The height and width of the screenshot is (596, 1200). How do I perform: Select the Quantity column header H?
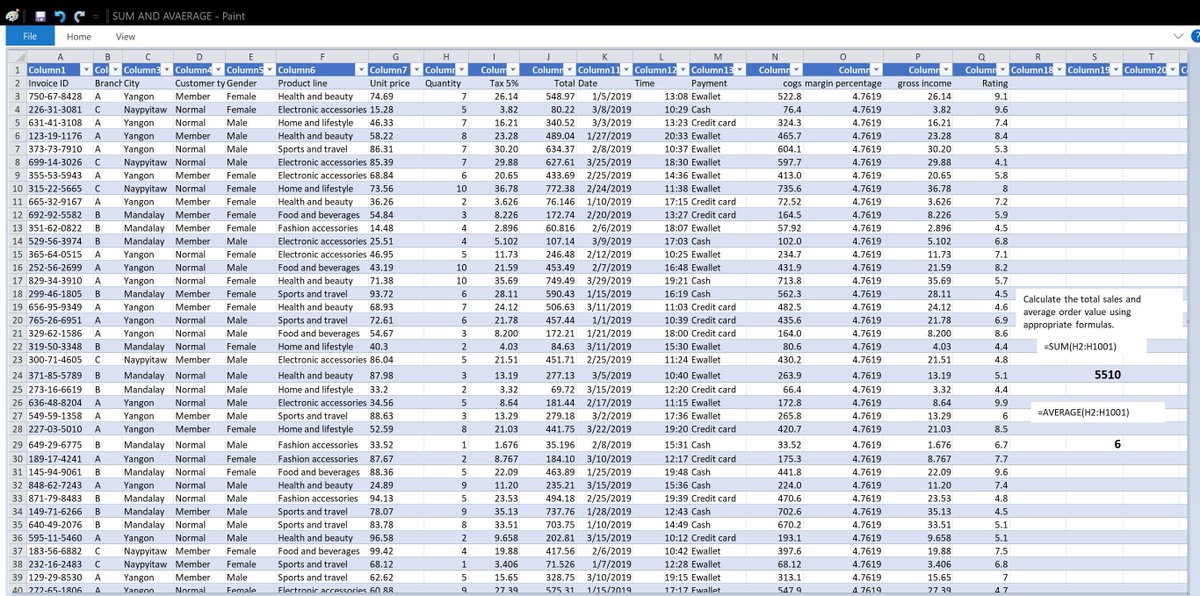446,57
